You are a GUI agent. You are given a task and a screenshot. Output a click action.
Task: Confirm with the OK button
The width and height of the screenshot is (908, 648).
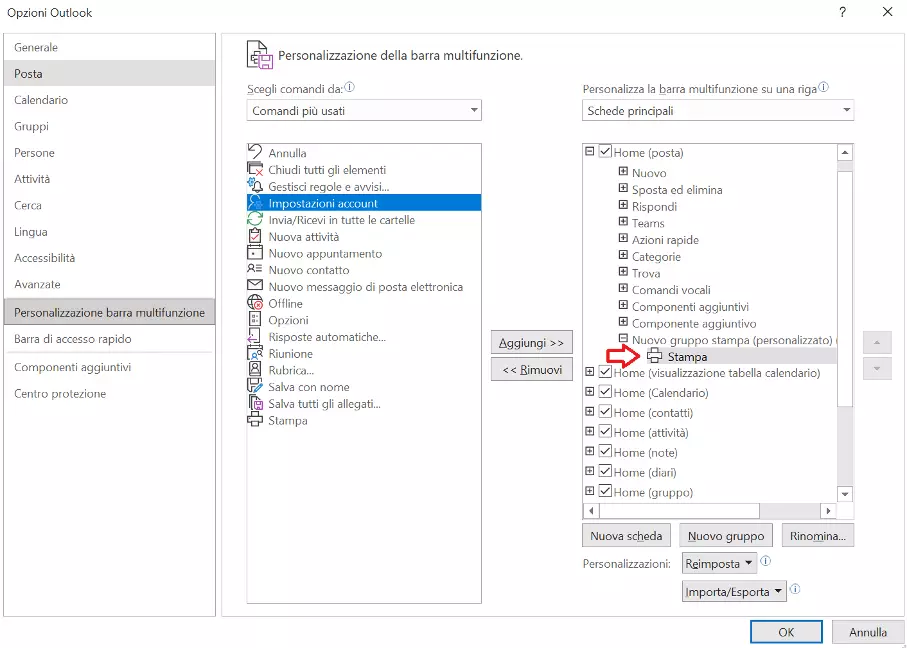tap(786, 632)
